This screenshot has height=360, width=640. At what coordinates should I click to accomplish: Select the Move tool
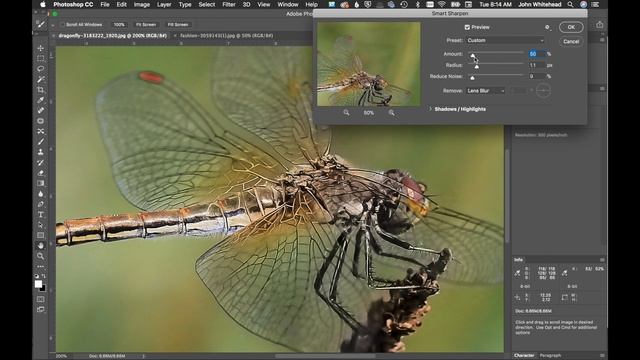[x=40, y=48]
